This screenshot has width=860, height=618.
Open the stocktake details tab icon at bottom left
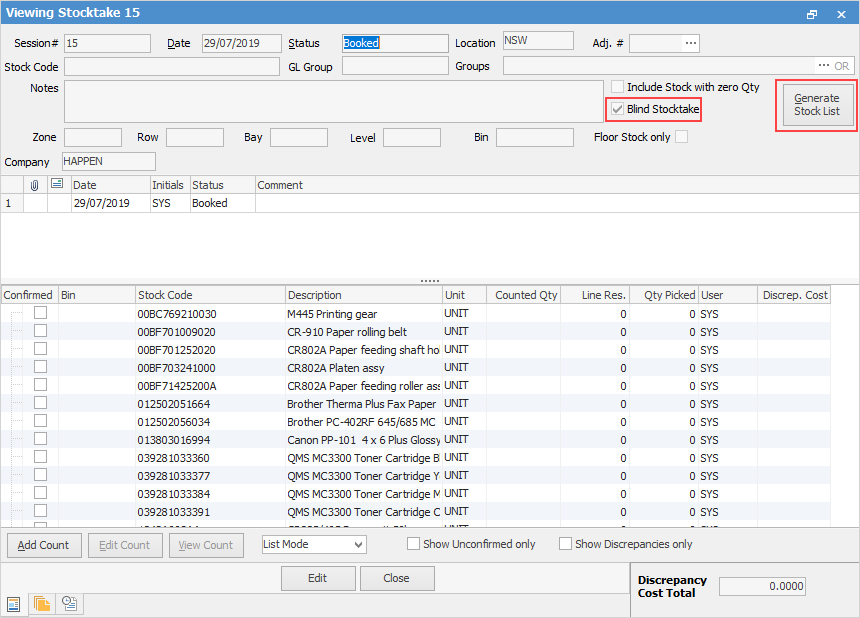click(14, 603)
